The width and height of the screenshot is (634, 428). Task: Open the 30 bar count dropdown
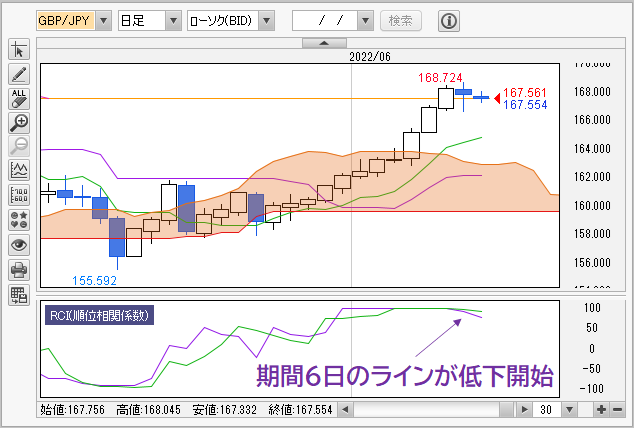click(x=569, y=410)
